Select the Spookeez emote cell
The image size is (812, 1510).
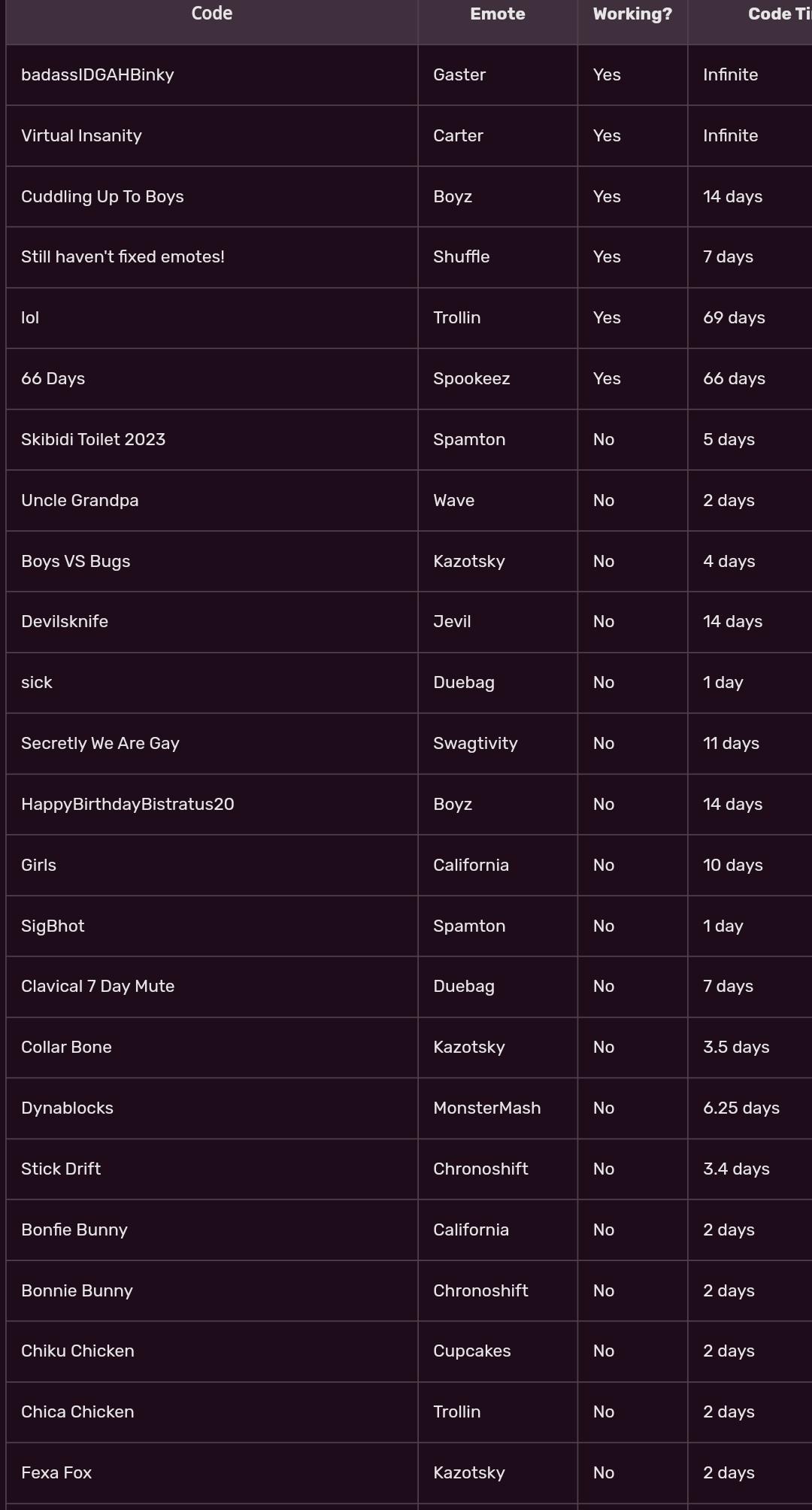(x=471, y=378)
